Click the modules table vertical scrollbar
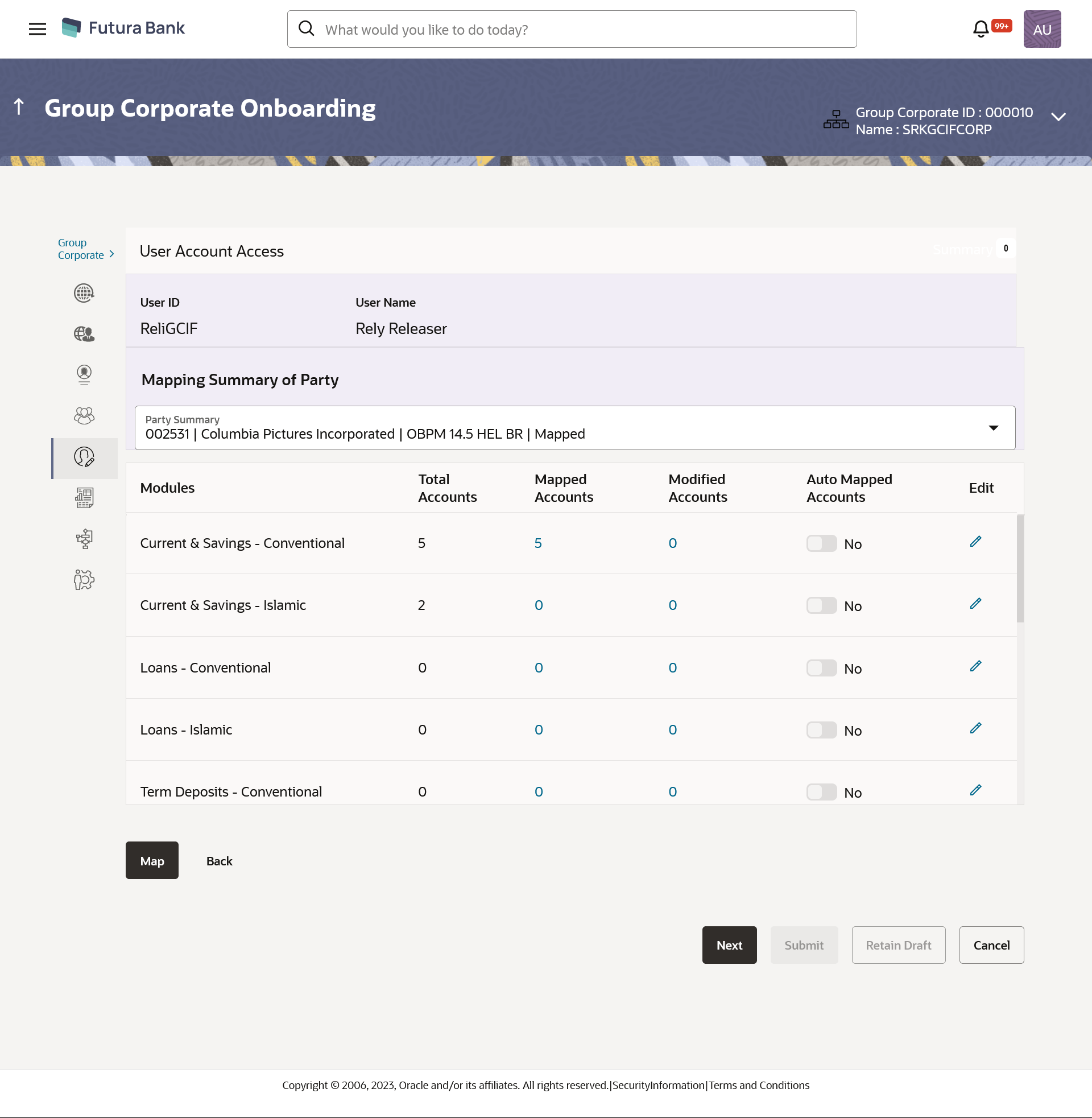1092x1118 pixels. coord(1020,568)
